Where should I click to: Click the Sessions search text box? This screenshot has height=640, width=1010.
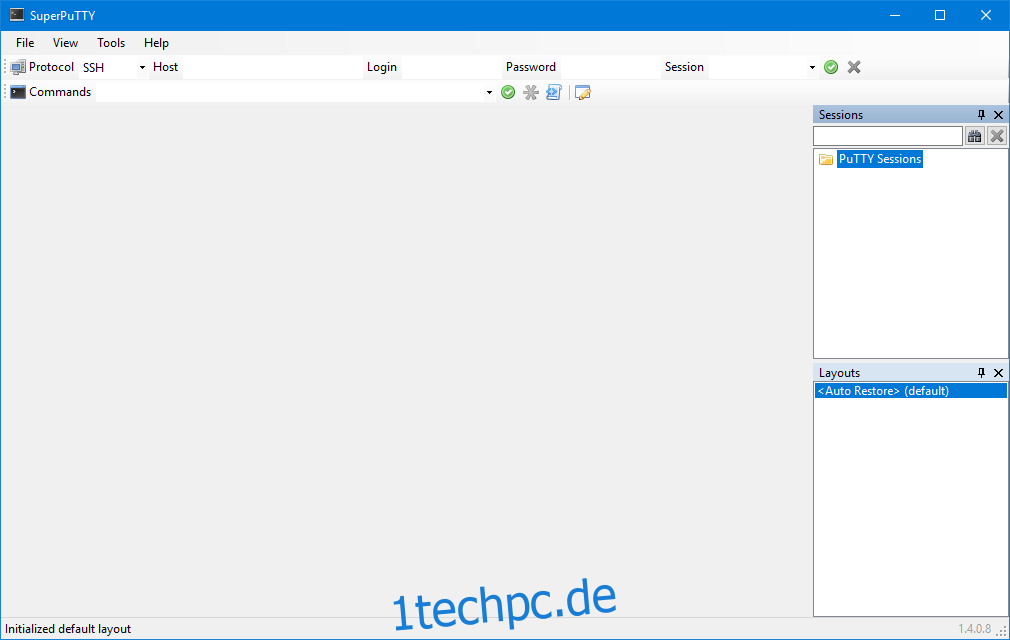coord(888,136)
